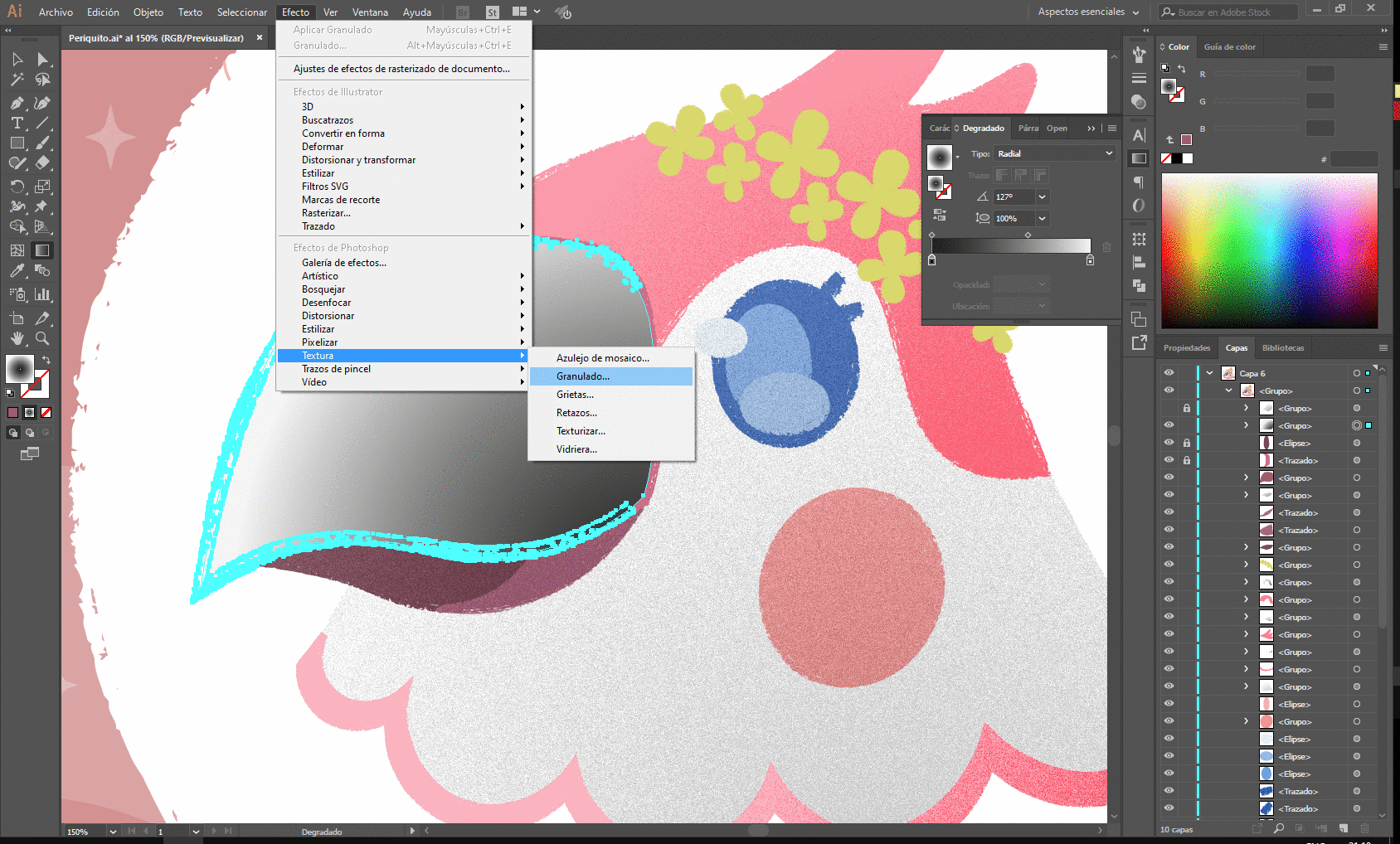Open the gradient Tipo Radial dropdown
This screenshot has height=844, width=1400.
1055,153
